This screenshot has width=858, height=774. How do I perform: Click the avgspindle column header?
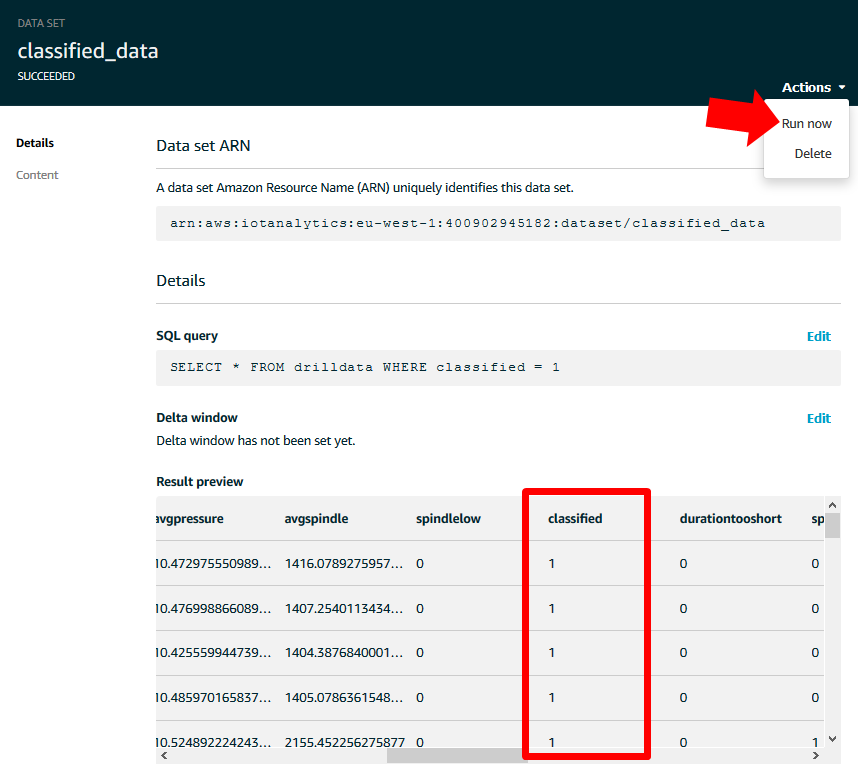(x=316, y=519)
